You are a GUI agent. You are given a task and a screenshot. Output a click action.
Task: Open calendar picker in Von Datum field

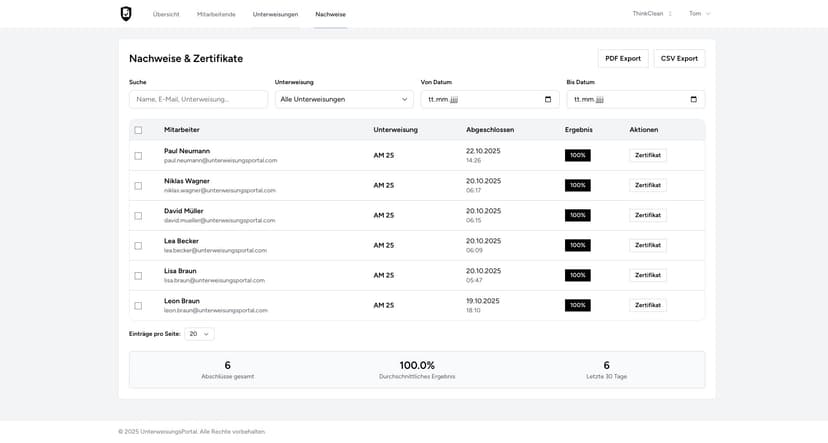(x=547, y=99)
